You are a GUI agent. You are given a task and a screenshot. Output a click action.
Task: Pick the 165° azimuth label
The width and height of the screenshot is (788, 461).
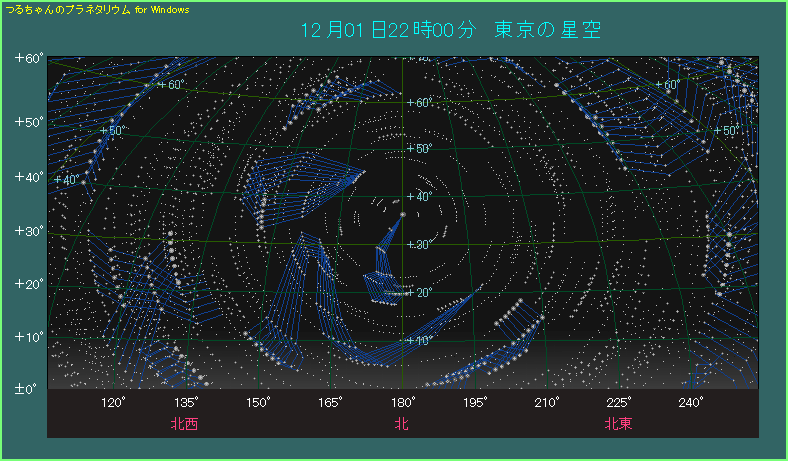tap(330, 402)
